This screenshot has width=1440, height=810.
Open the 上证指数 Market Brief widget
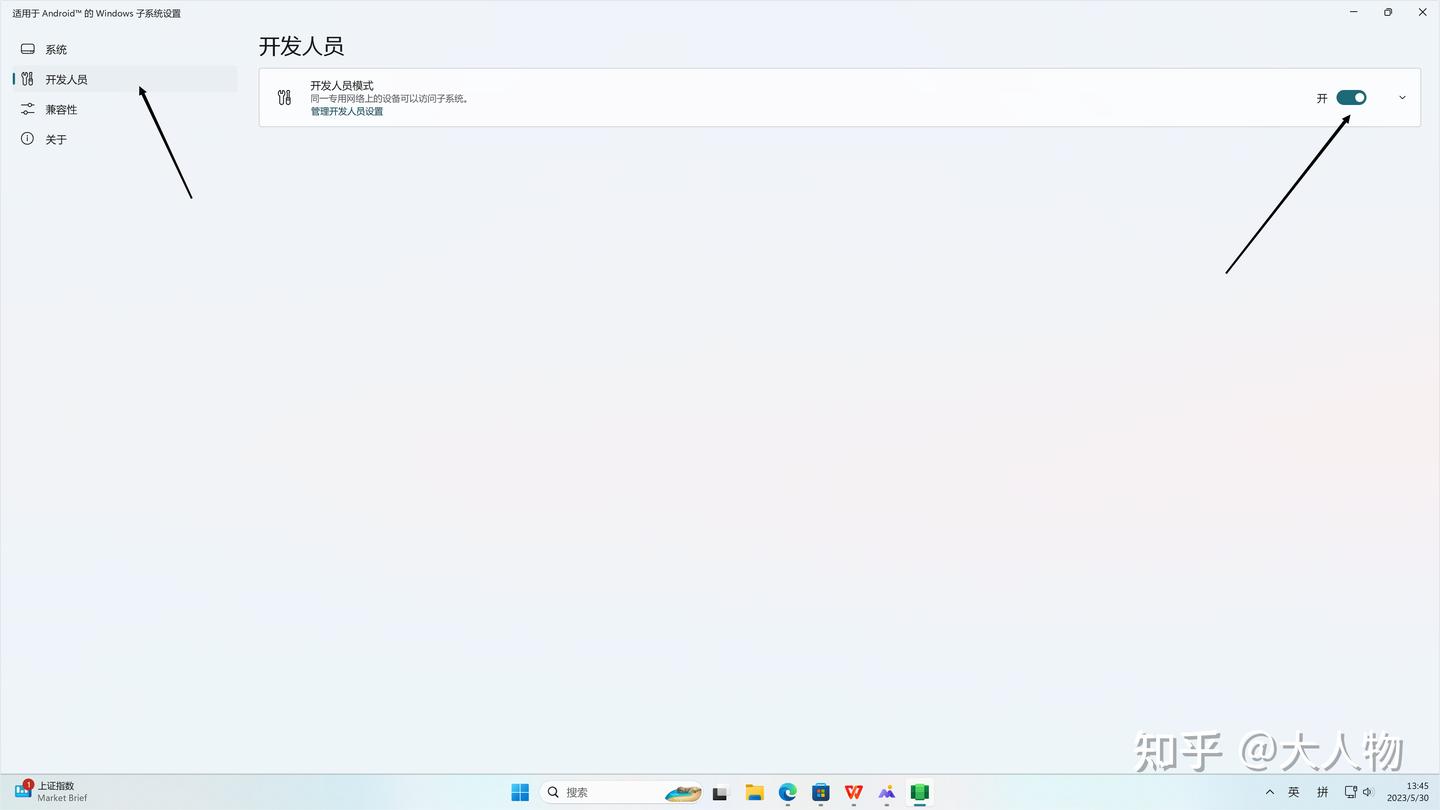(x=52, y=792)
